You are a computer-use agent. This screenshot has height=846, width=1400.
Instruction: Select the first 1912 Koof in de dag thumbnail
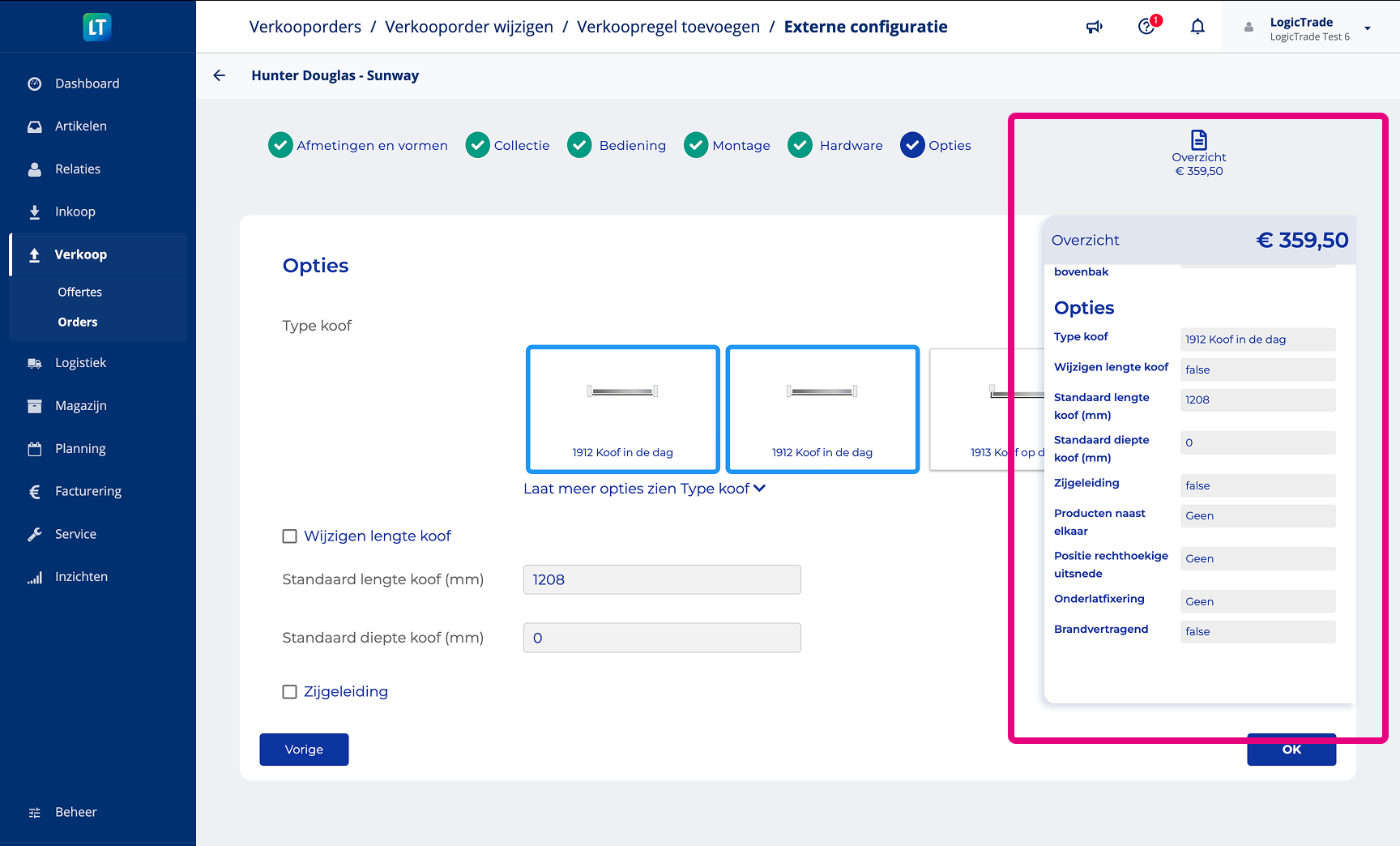pyautogui.click(x=622, y=409)
